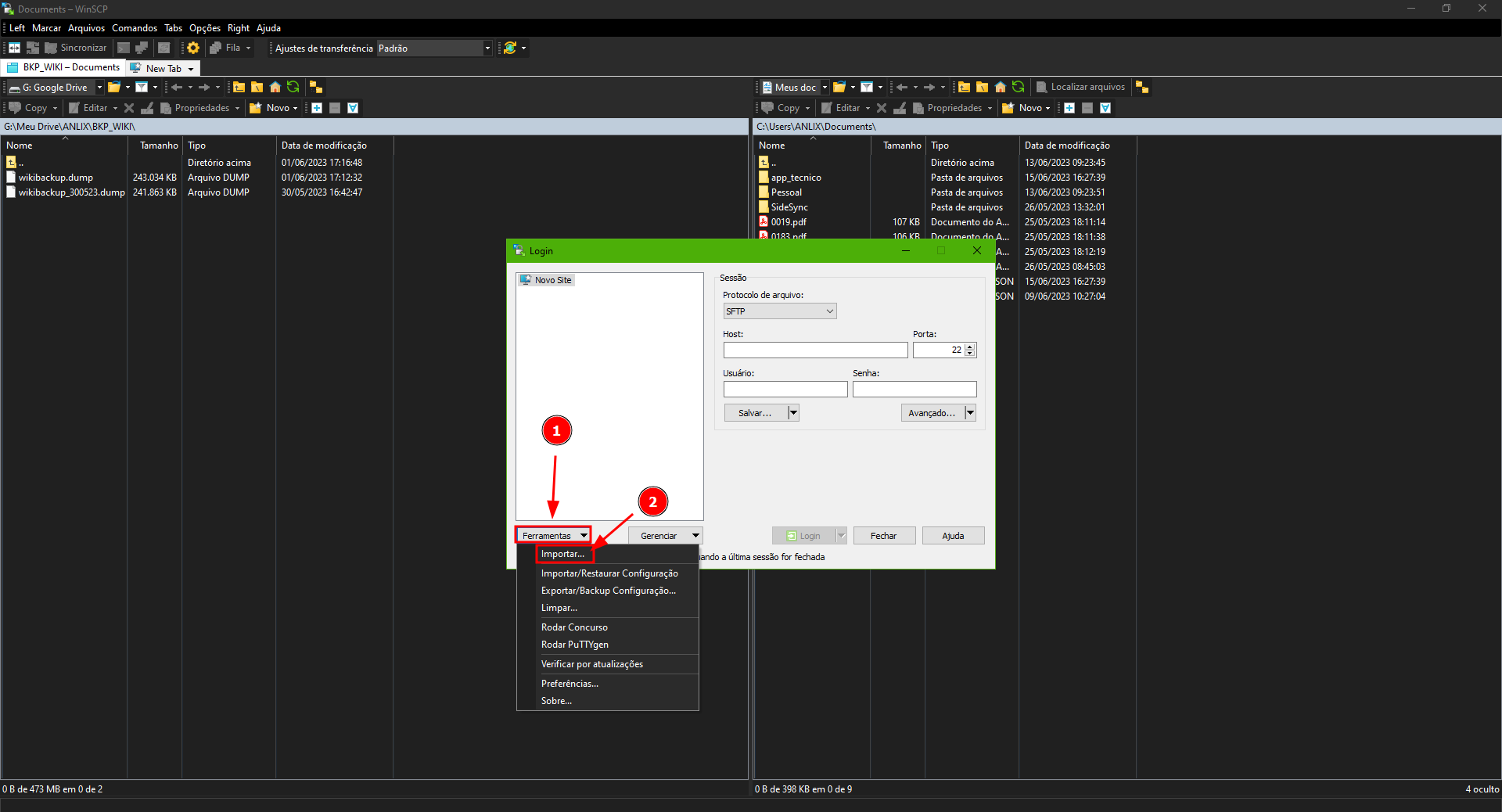
Task: Click the Sincronizar toolbar button
Action: point(76,48)
